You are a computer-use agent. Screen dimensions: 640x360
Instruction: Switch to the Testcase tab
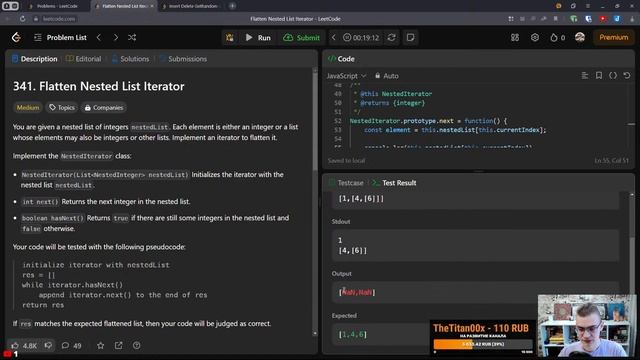coord(346,183)
